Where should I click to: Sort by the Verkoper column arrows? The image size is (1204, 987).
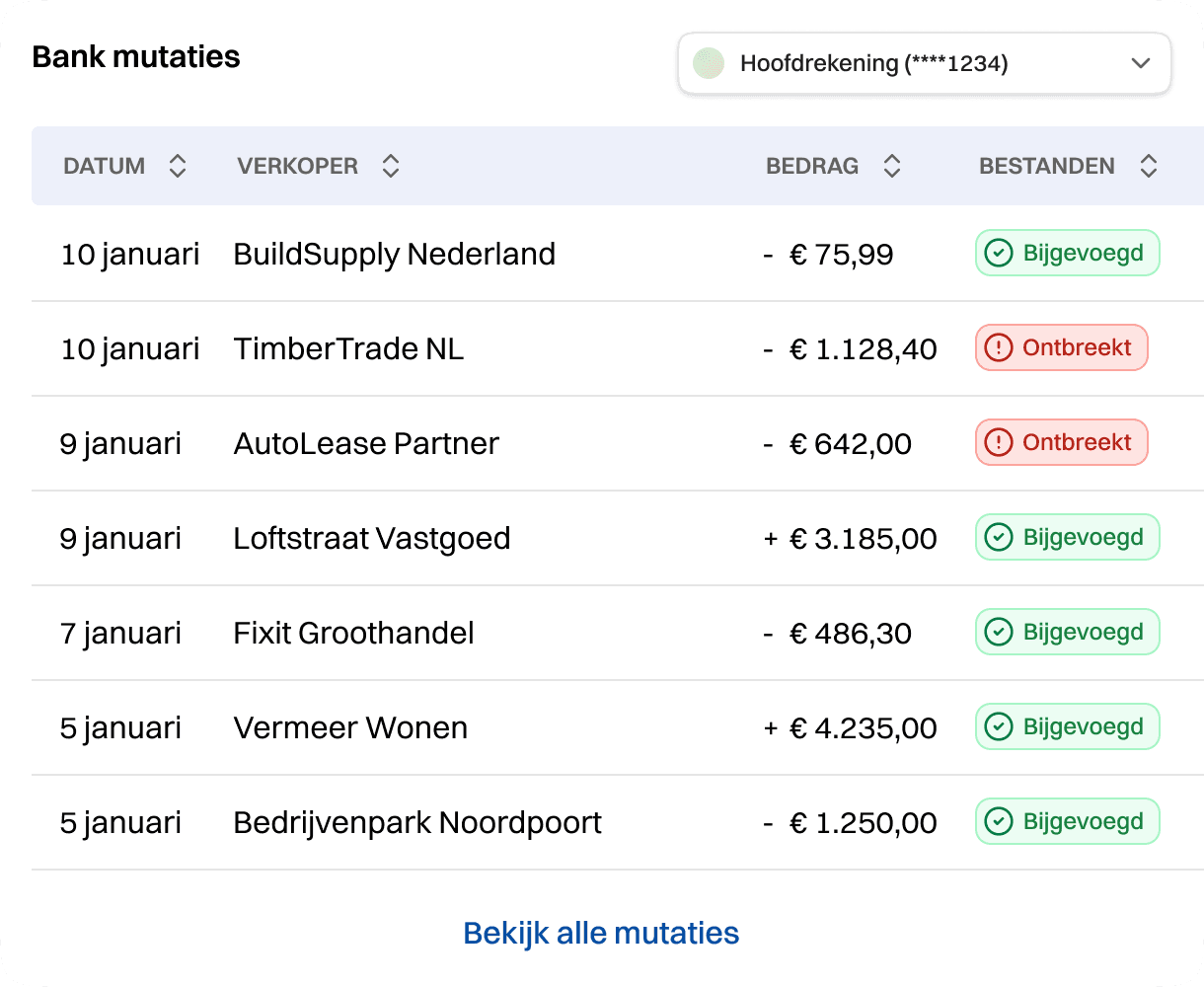pos(391,166)
